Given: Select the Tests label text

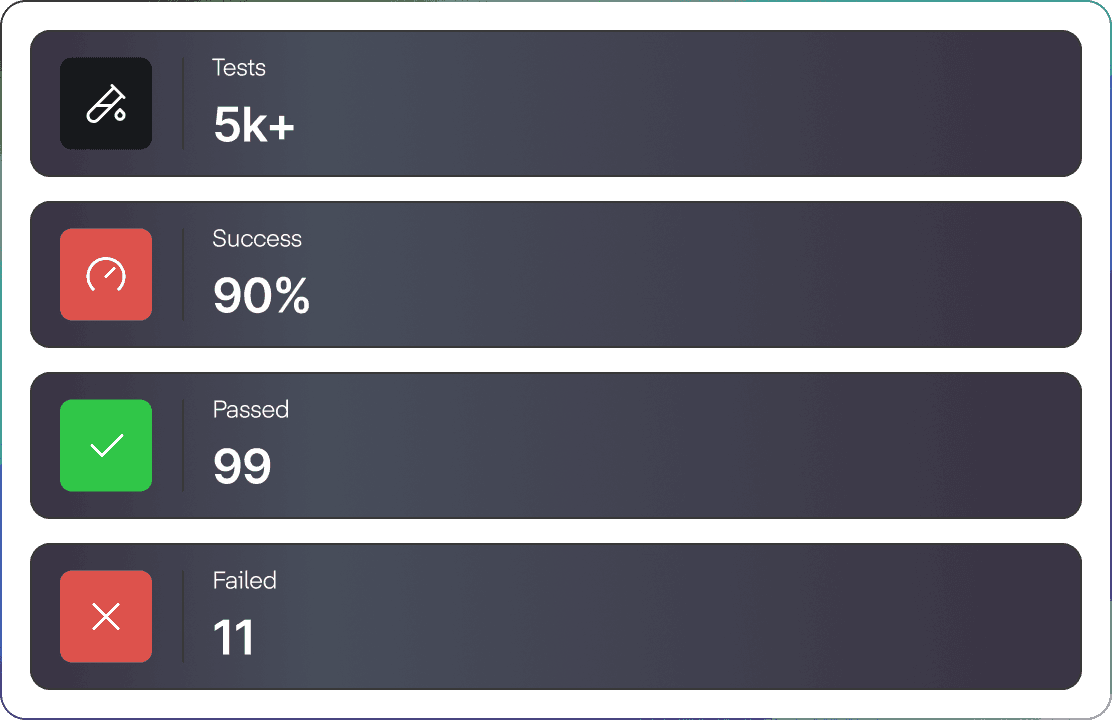Looking at the screenshot, I should pyautogui.click(x=239, y=68).
